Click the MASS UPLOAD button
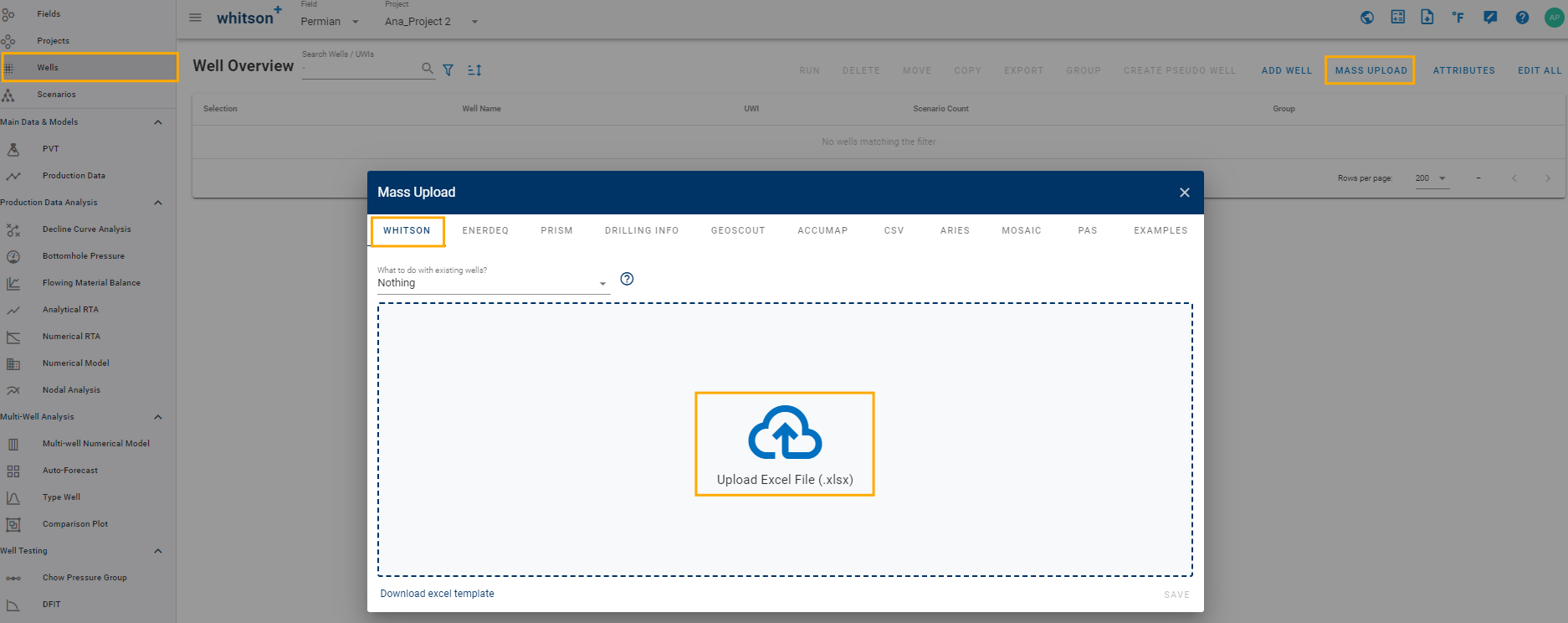The width and height of the screenshot is (1568, 623). (x=1371, y=70)
